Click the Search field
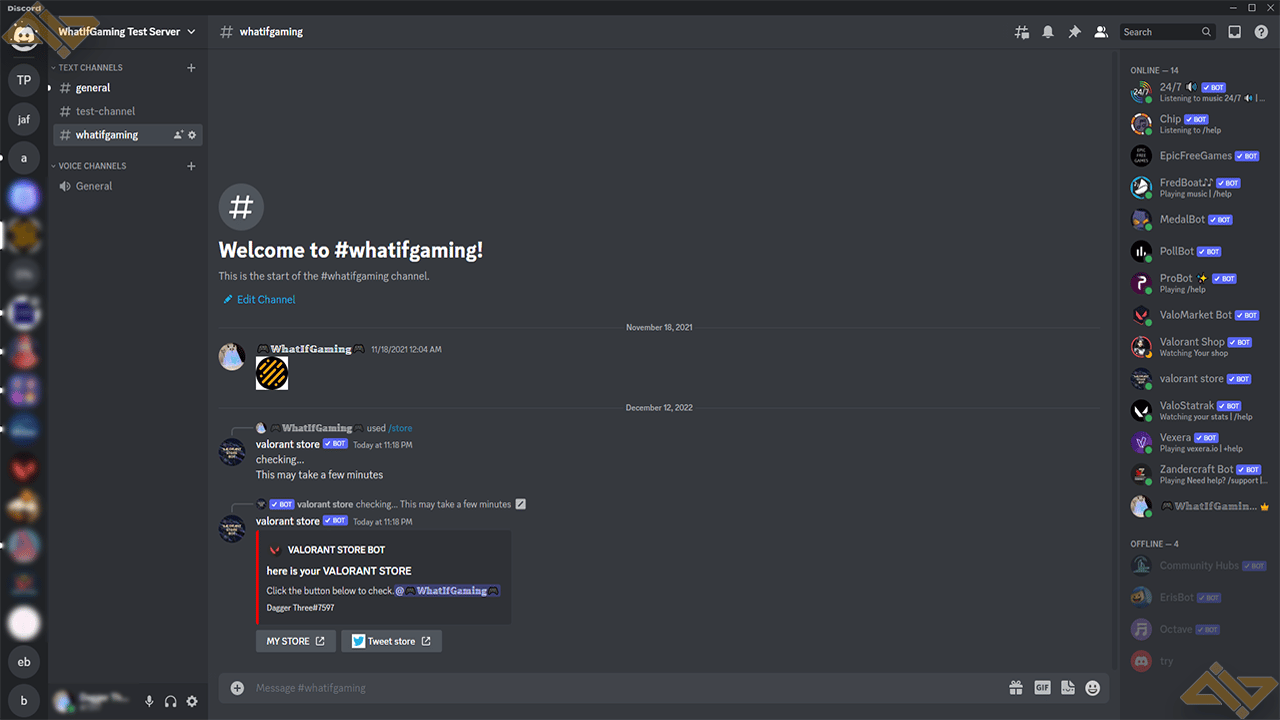Image resolution: width=1280 pixels, height=720 pixels. point(1167,32)
